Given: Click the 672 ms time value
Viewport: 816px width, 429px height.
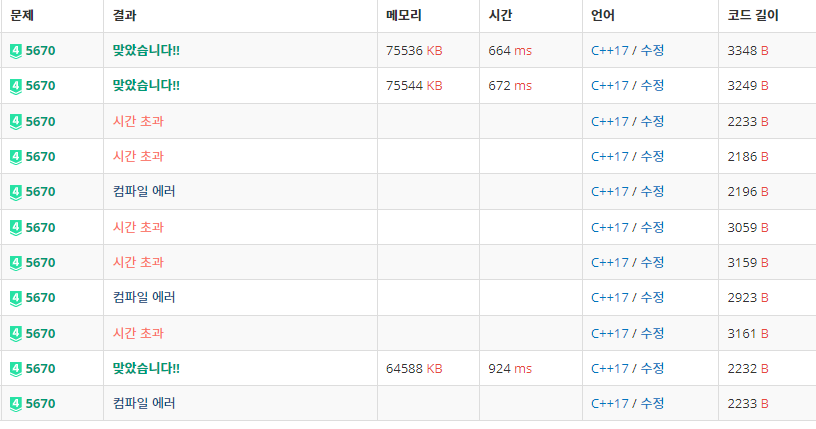Looking at the screenshot, I should [510, 86].
